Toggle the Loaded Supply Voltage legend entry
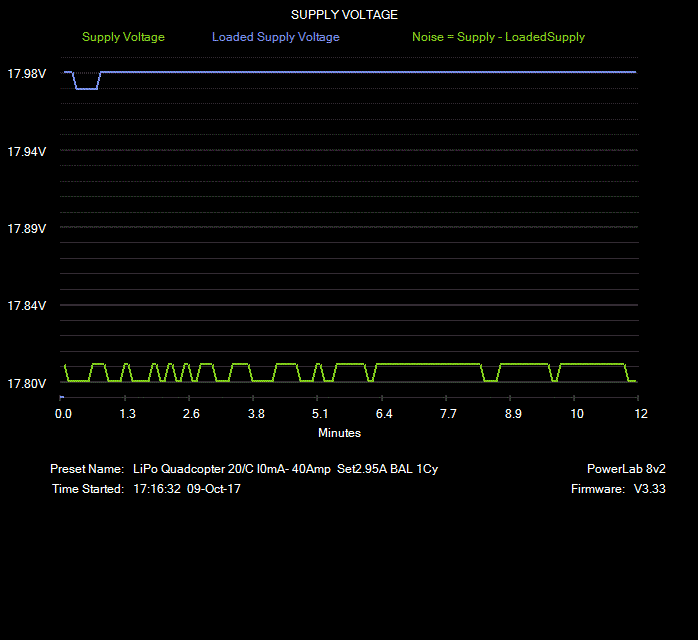 click(x=275, y=37)
